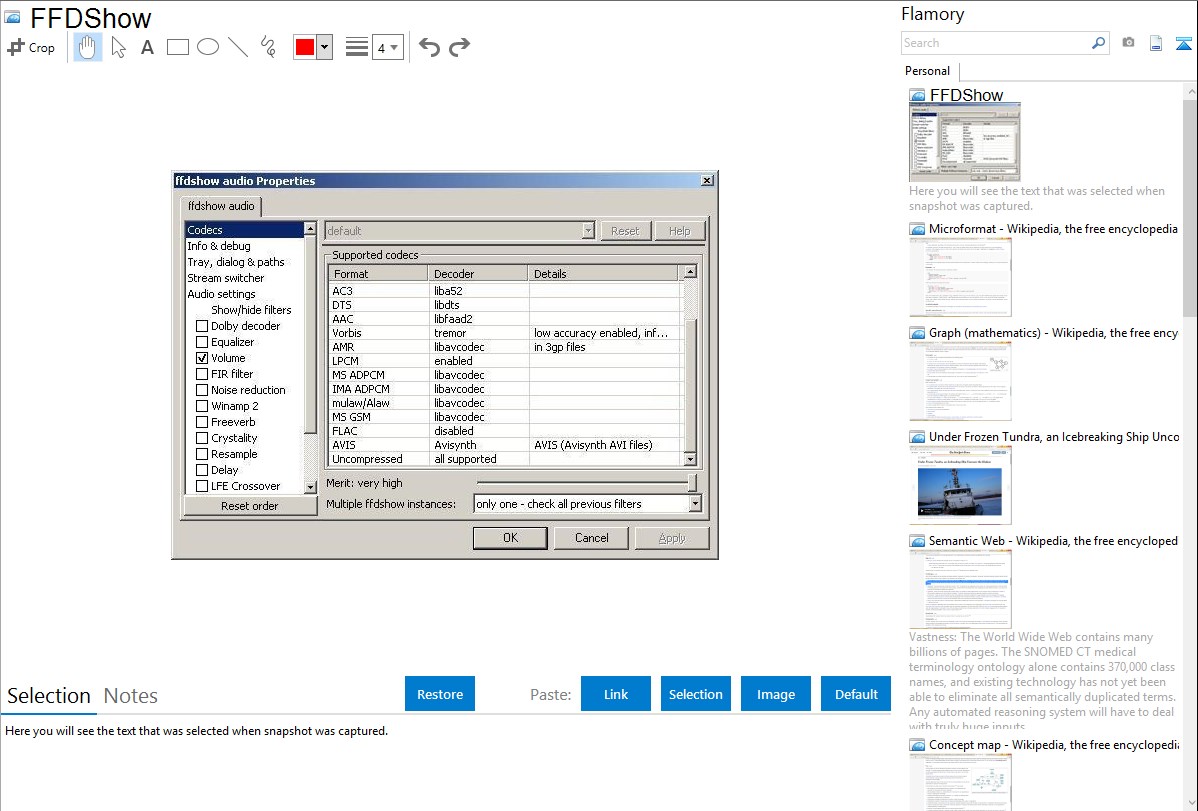Confirm the dialog with OK
The width and height of the screenshot is (1198, 811).
coord(510,538)
